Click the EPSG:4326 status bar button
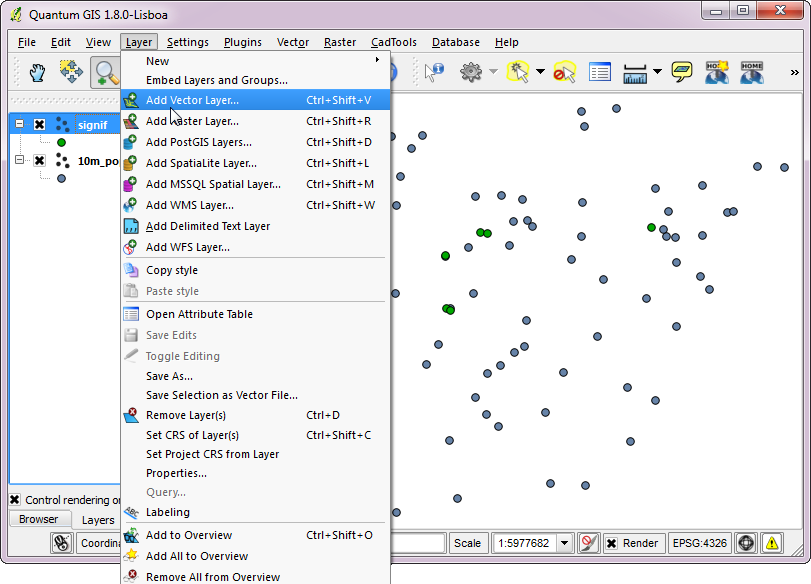Screen dimensions: 811x584 699,543
